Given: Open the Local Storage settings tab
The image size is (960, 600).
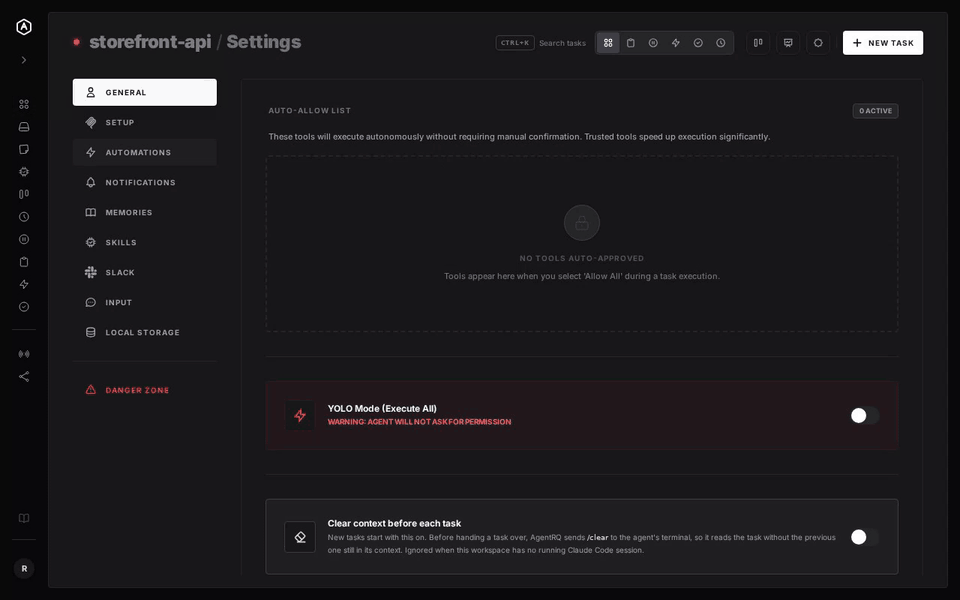Looking at the screenshot, I should (144, 332).
